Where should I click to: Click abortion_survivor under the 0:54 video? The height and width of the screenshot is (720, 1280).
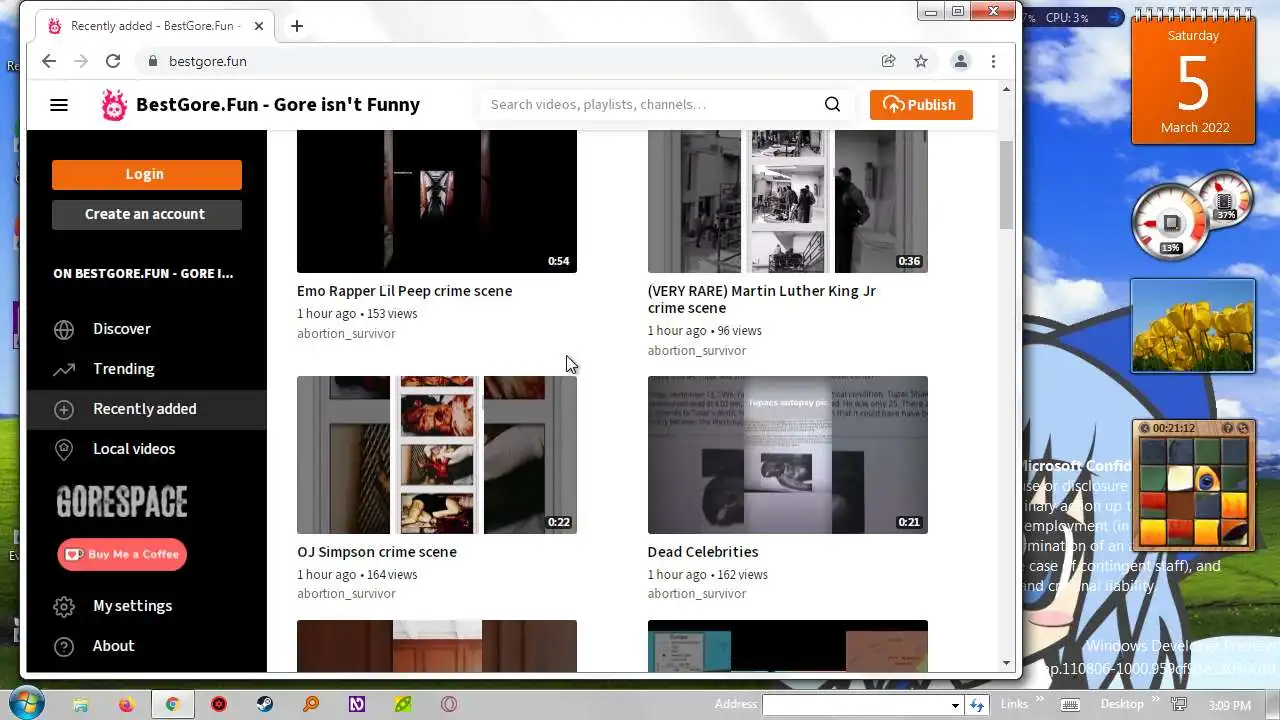pos(346,333)
